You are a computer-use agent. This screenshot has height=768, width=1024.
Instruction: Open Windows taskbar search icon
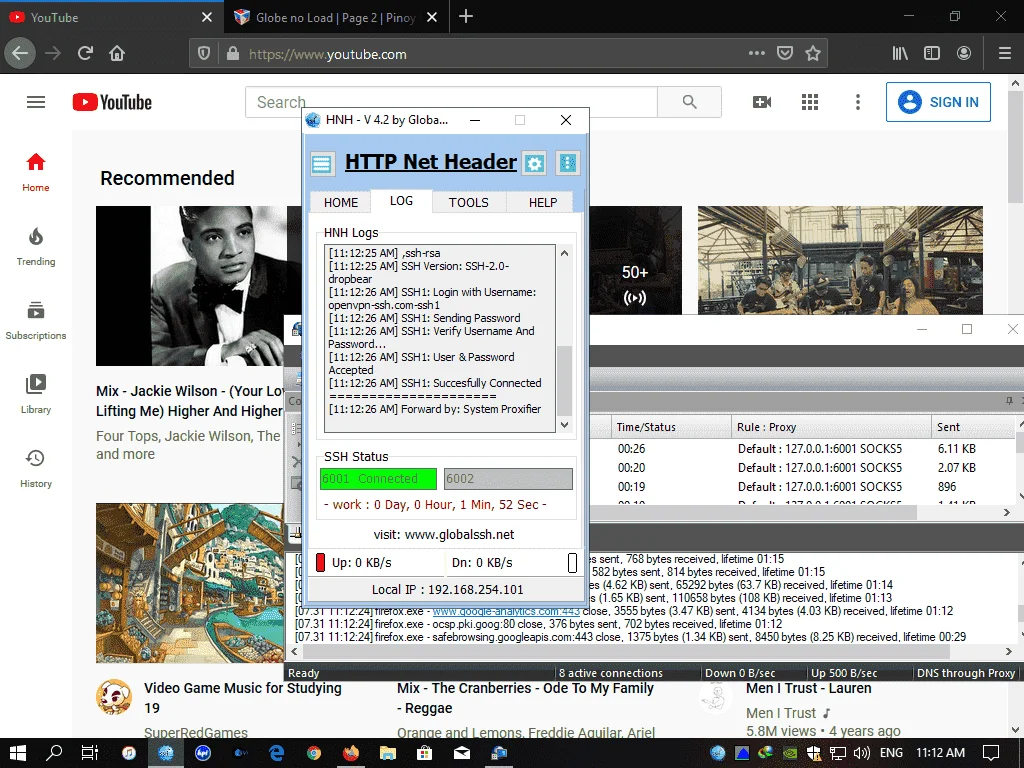pos(54,753)
